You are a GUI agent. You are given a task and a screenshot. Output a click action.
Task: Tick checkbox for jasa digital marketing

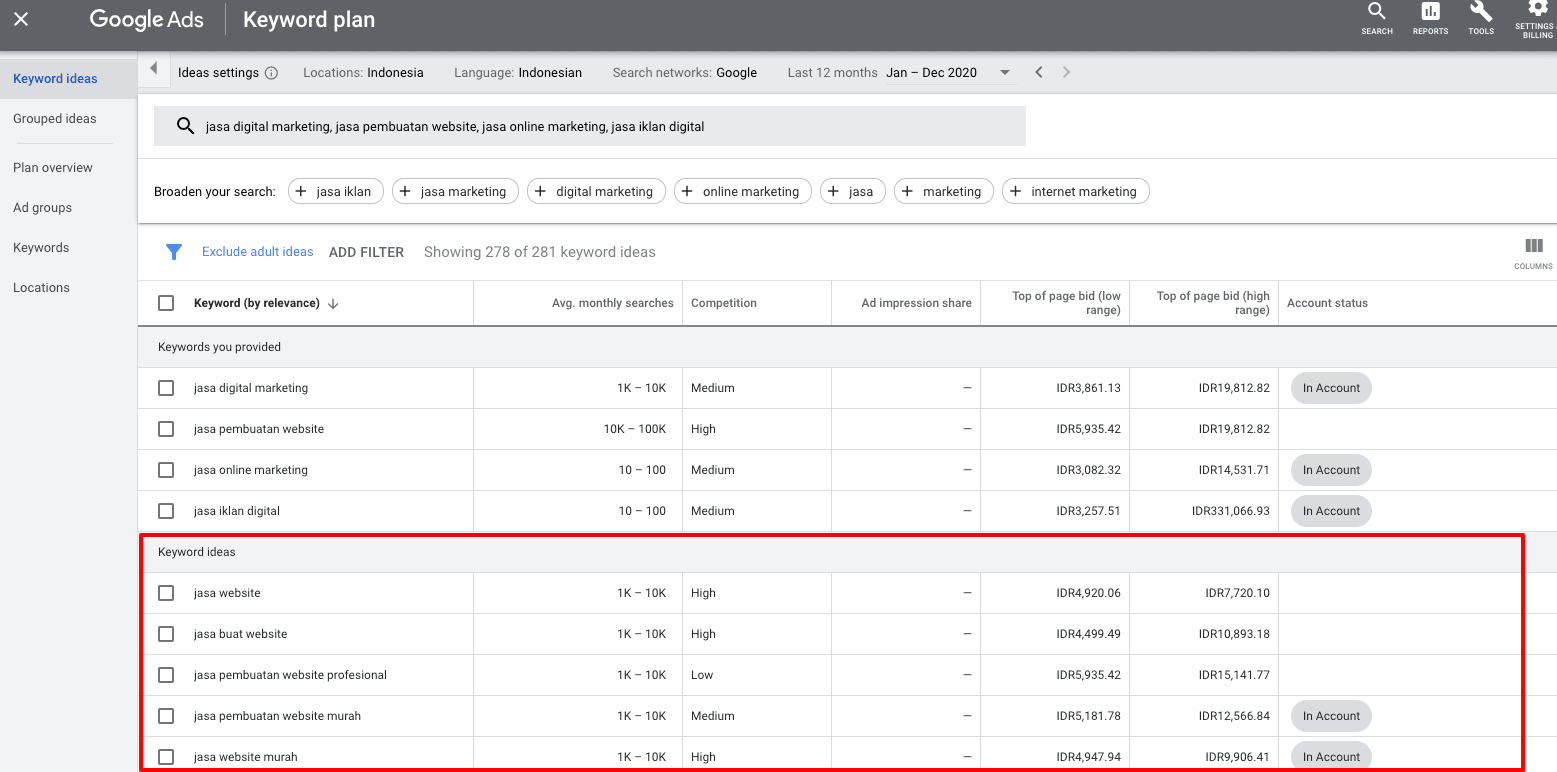click(x=166, y=388)
